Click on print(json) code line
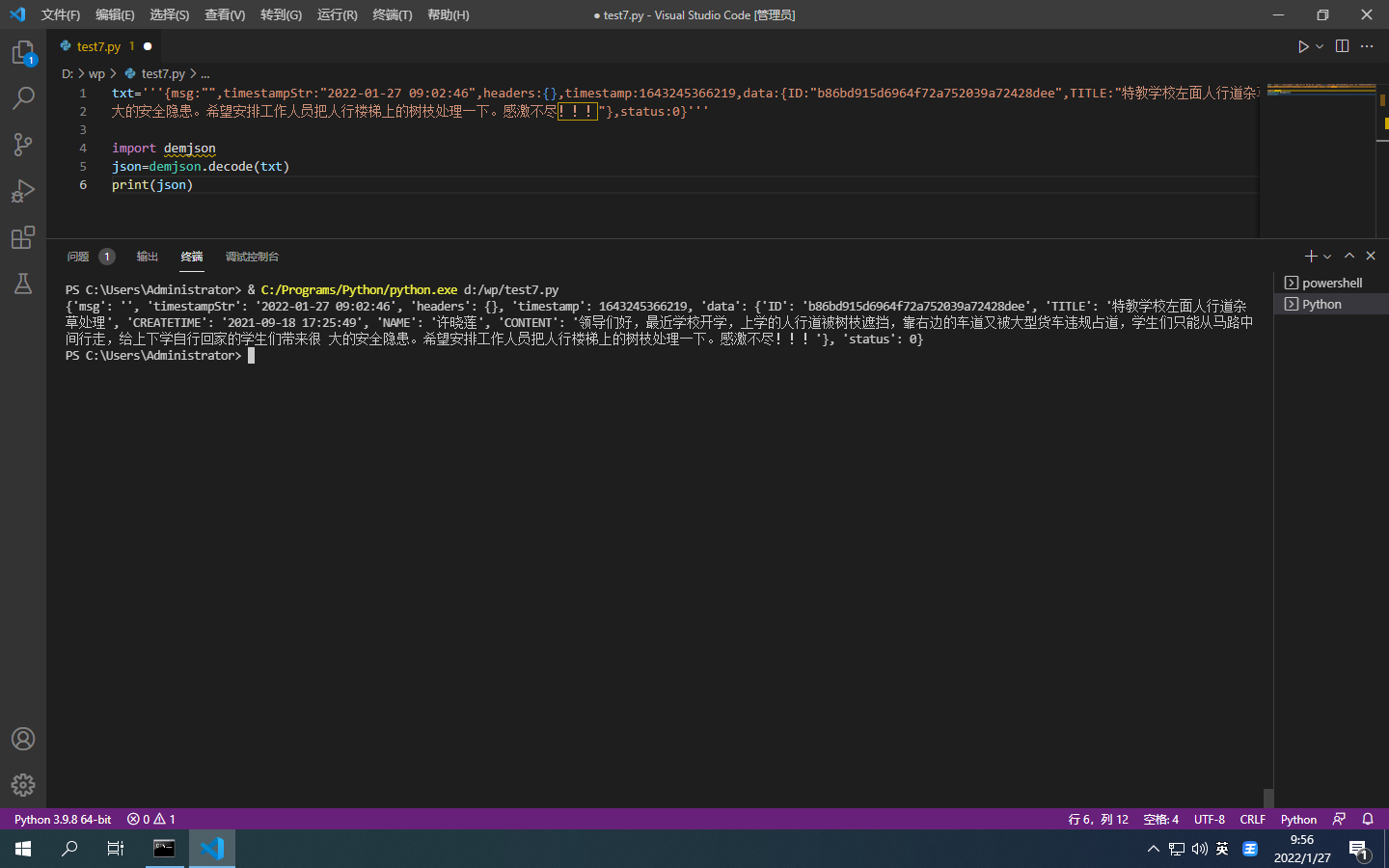1389x868 pixels. click(x=152, y=184)
